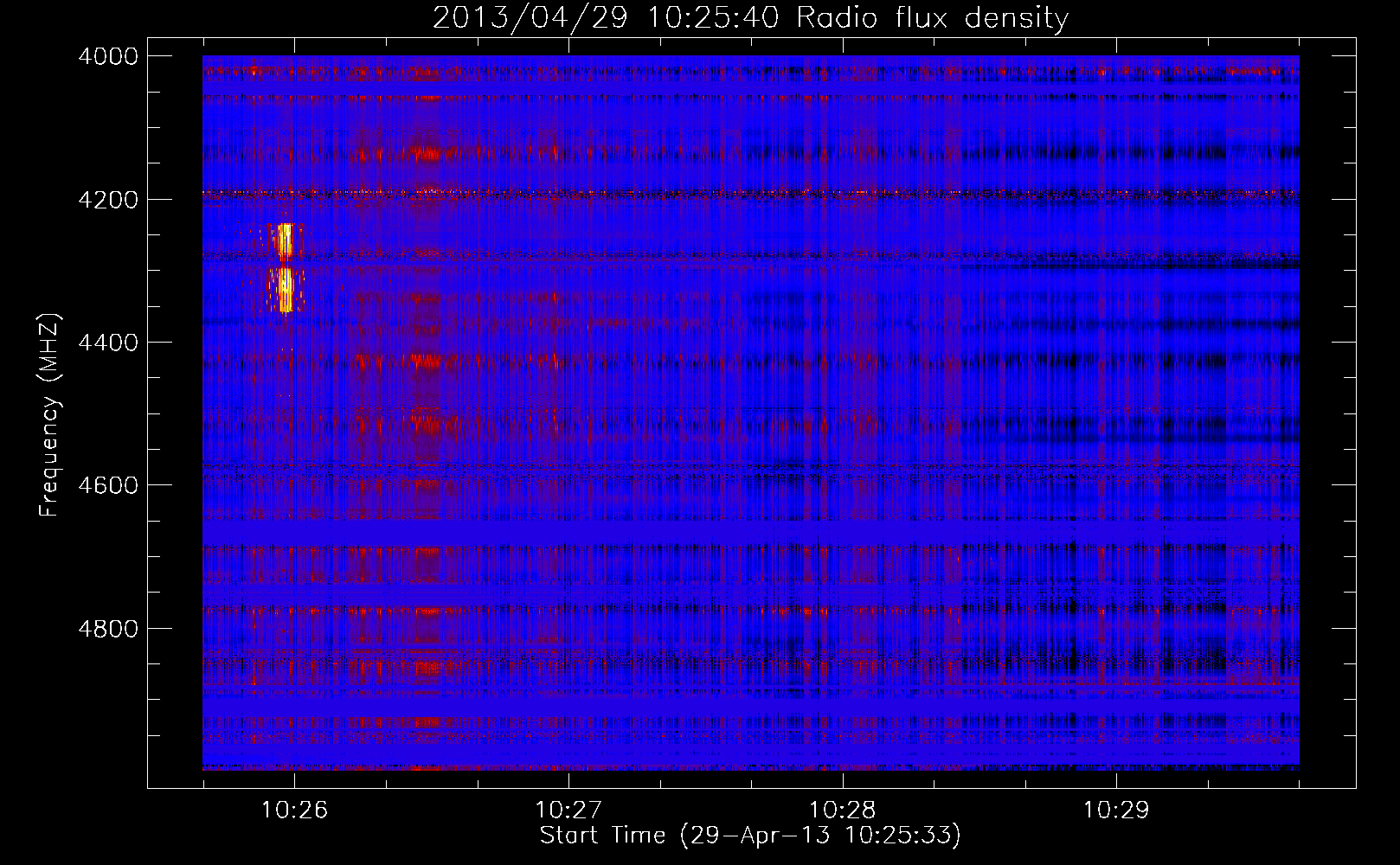Click the 'Start Time (29-Apr-13 10:25:33)' axis title
This screenshot has height=865, width=1400.
pyautogui.click(x=750, y=836)
